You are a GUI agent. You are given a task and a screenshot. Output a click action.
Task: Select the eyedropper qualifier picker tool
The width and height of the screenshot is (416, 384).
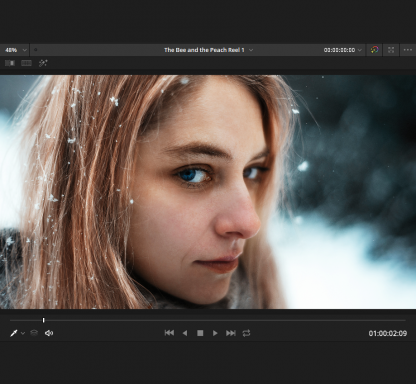(14, 333)
